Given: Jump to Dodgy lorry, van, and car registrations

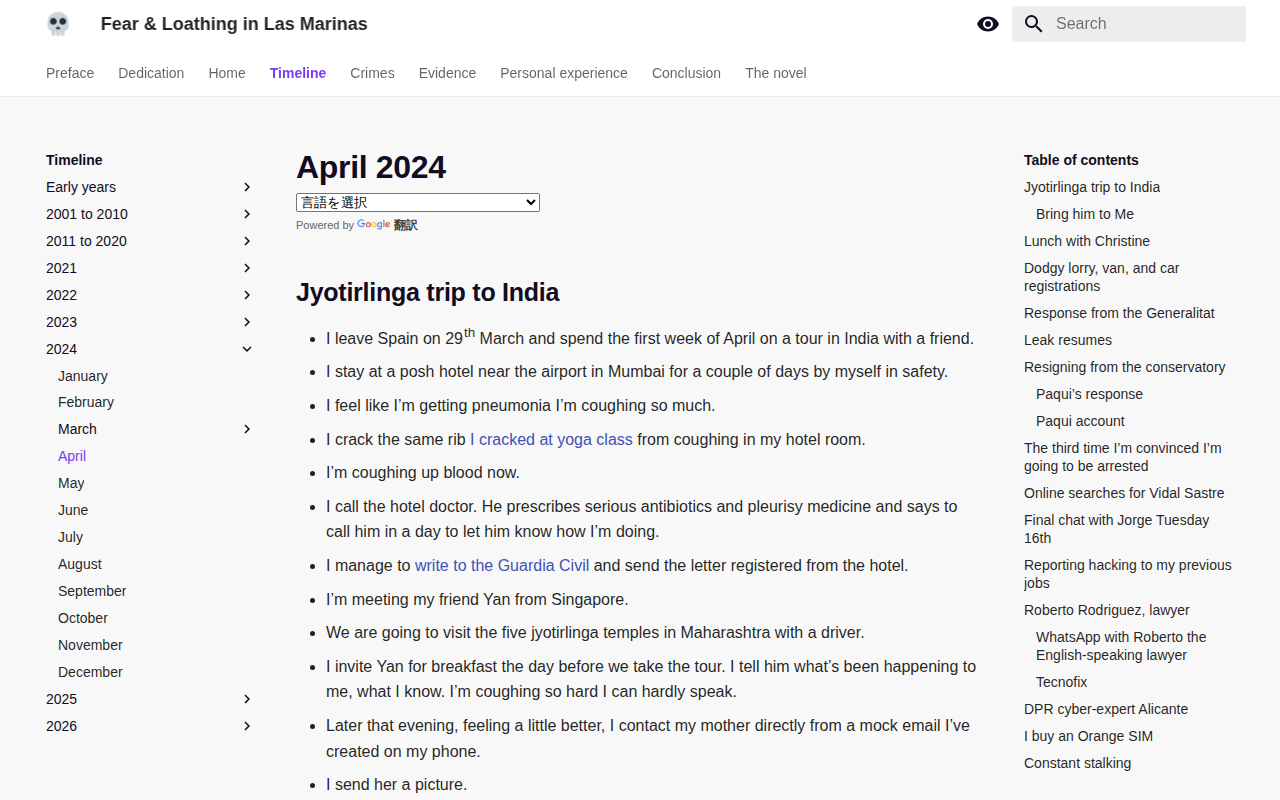Looking at the screenshot, I should pyautogui.click(x=1102, y=277).
